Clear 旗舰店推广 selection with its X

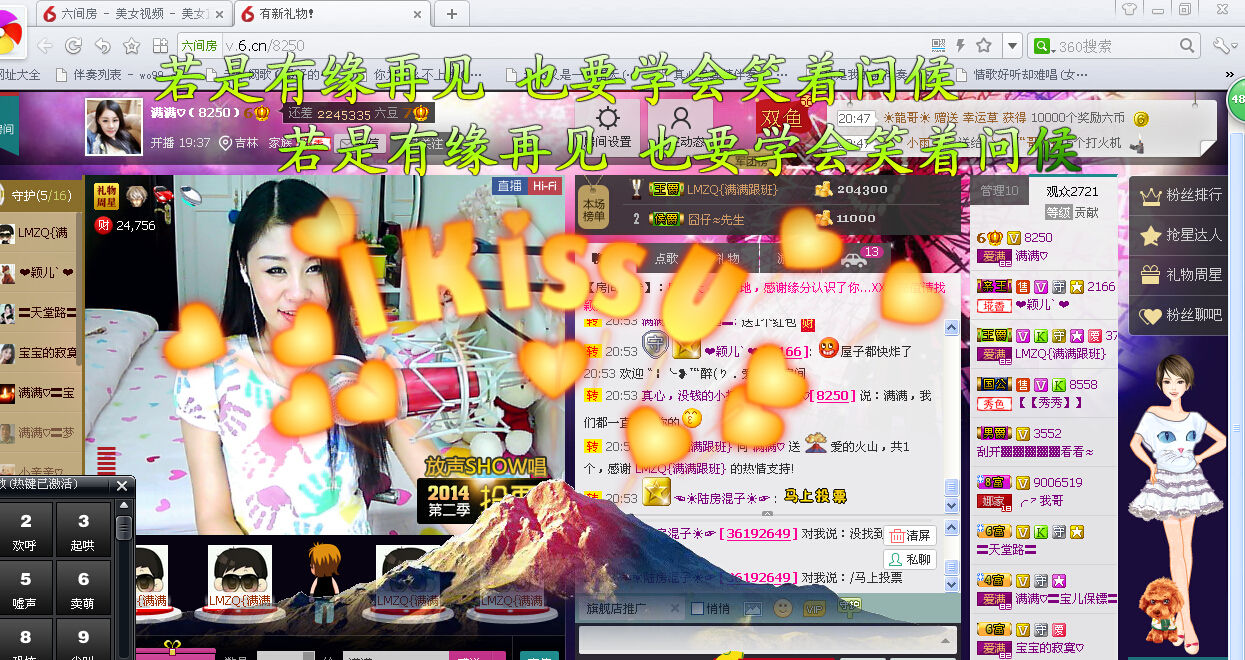[674, 608]
